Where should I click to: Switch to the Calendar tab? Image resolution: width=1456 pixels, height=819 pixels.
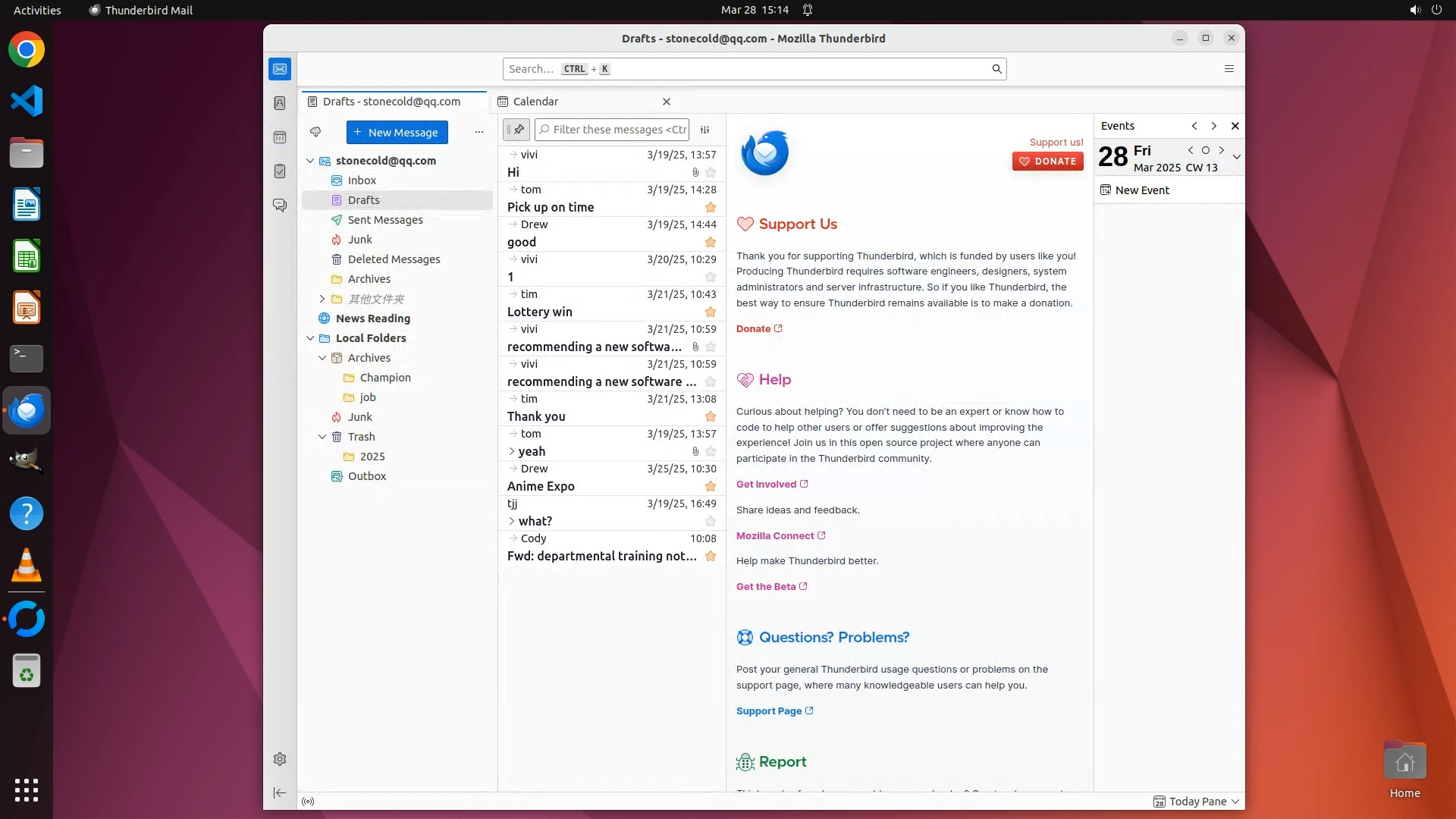pos(535,102)
